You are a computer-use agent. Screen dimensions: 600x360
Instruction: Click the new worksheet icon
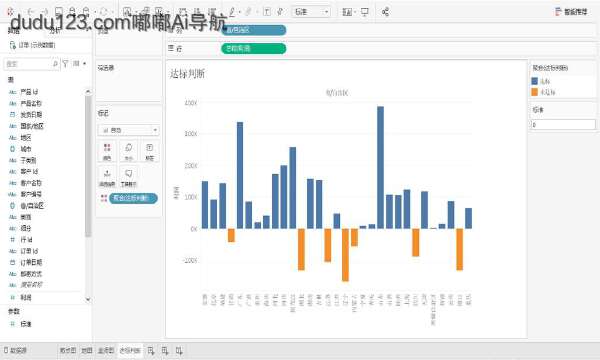[x=151, y=350]
